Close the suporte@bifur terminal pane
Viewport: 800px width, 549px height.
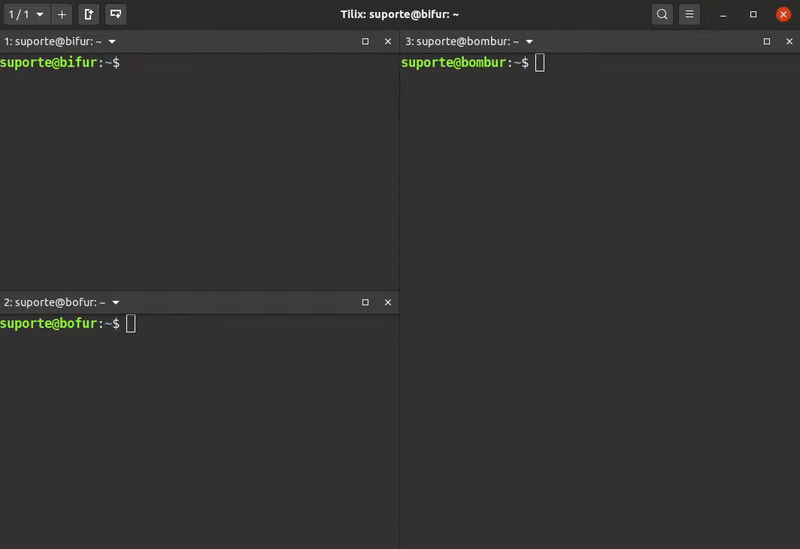pos(388,42)
